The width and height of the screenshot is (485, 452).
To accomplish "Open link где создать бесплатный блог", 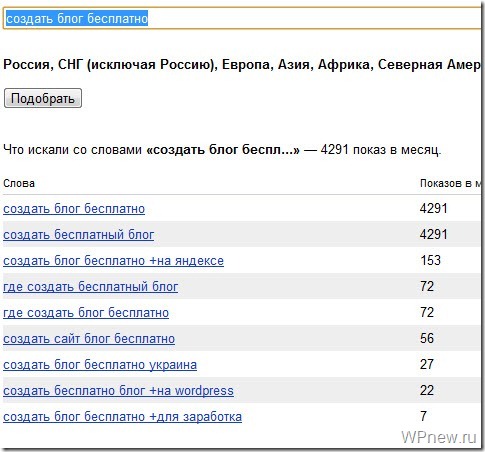I will point(91,287).
